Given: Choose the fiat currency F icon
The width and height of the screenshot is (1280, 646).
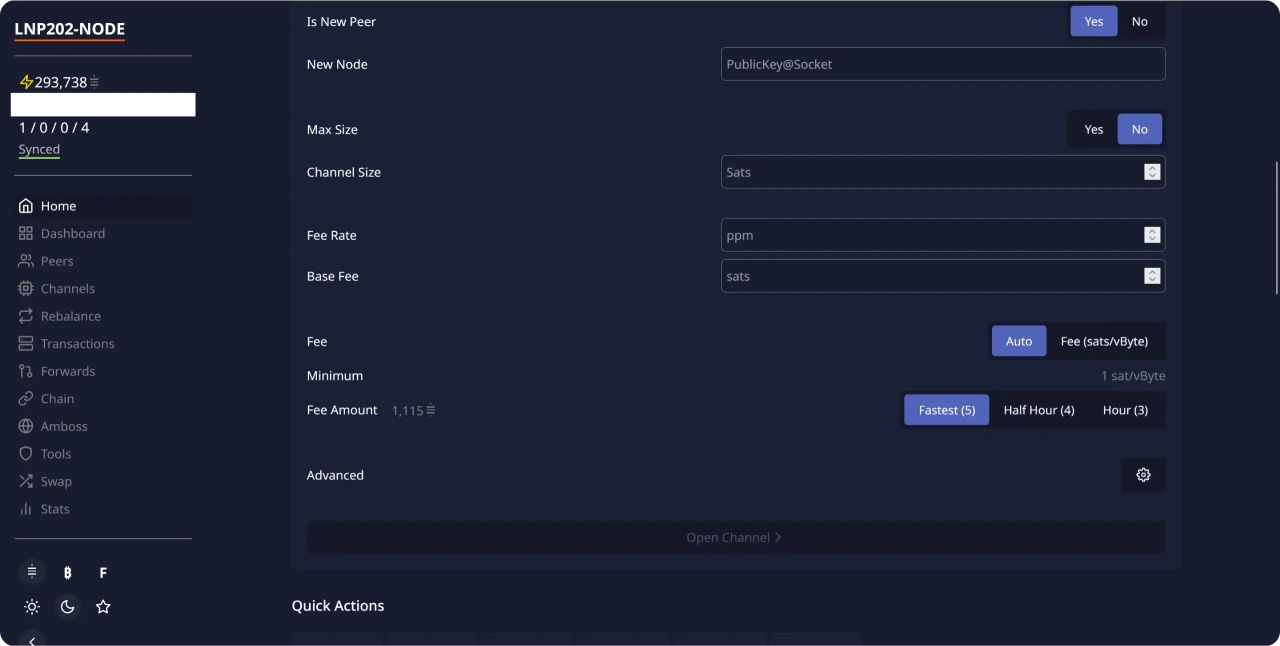Looking at the screenshot, I should pyautogui.click(x=103, y=573).
